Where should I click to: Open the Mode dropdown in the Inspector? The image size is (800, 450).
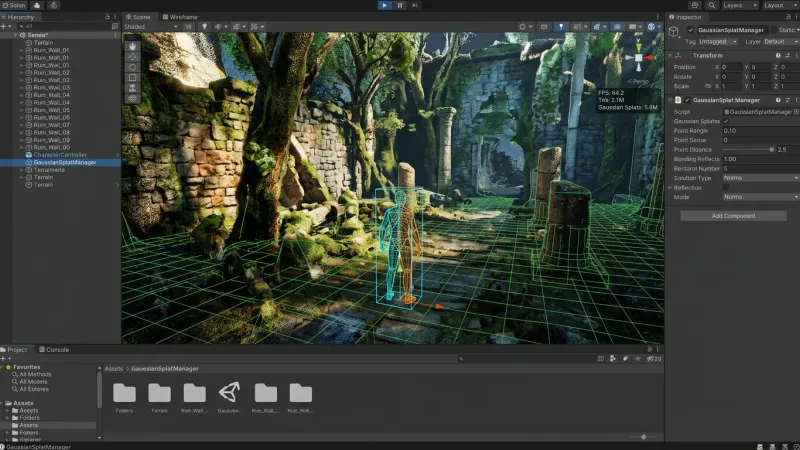click(x=761, y=197)
